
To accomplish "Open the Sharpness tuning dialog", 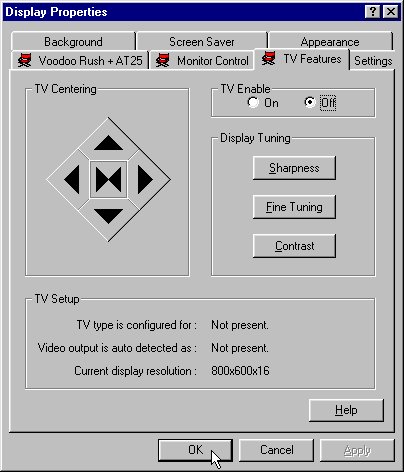I will (294, 168).
